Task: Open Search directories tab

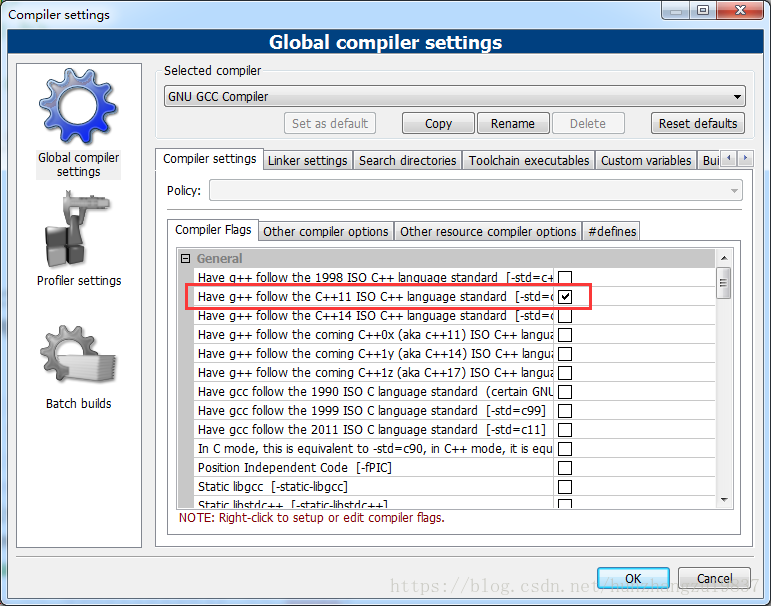Action: point(407,160)
